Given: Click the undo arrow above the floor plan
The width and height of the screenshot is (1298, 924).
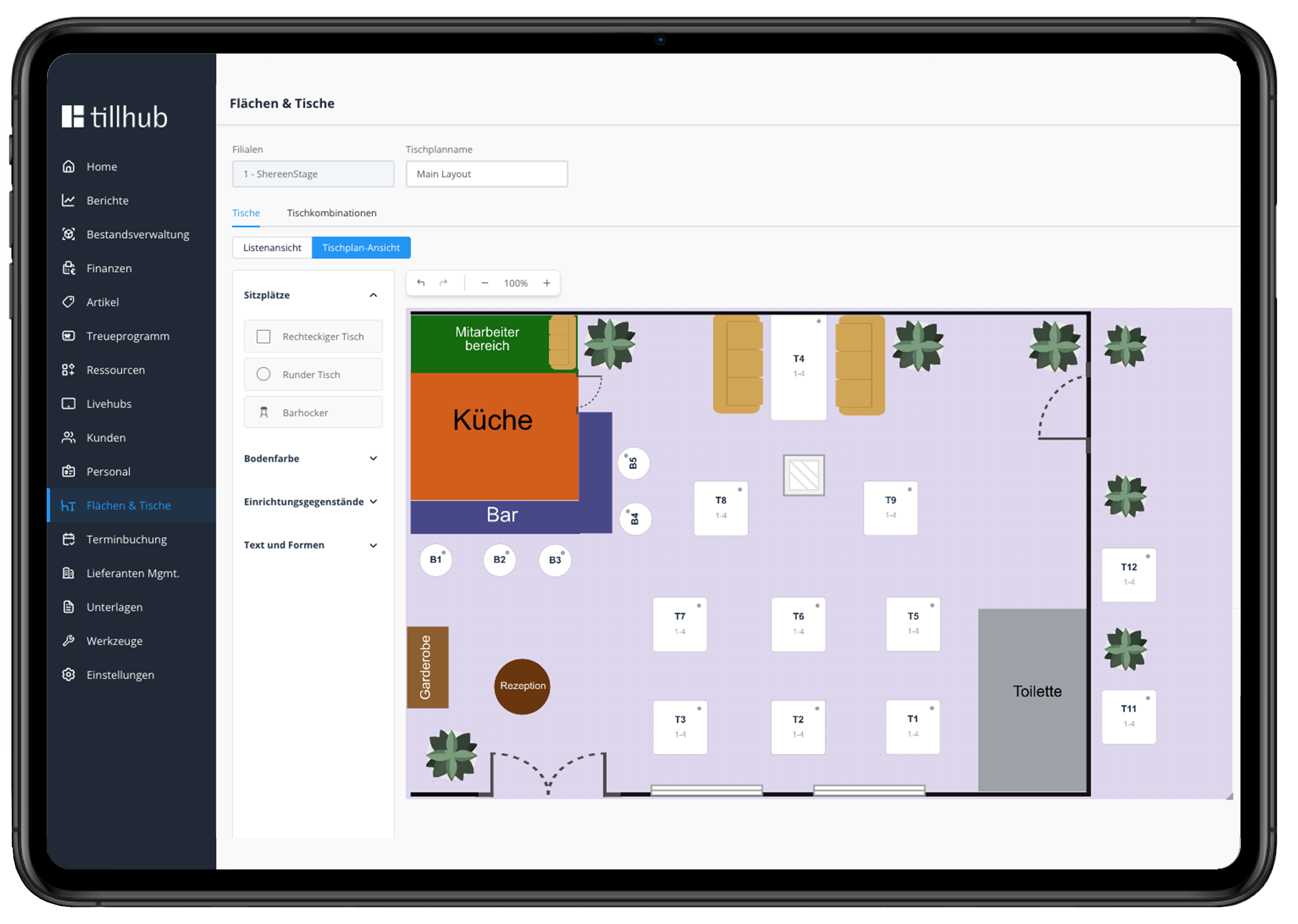Looking at the screenshot, I should (x=420, y=283).
